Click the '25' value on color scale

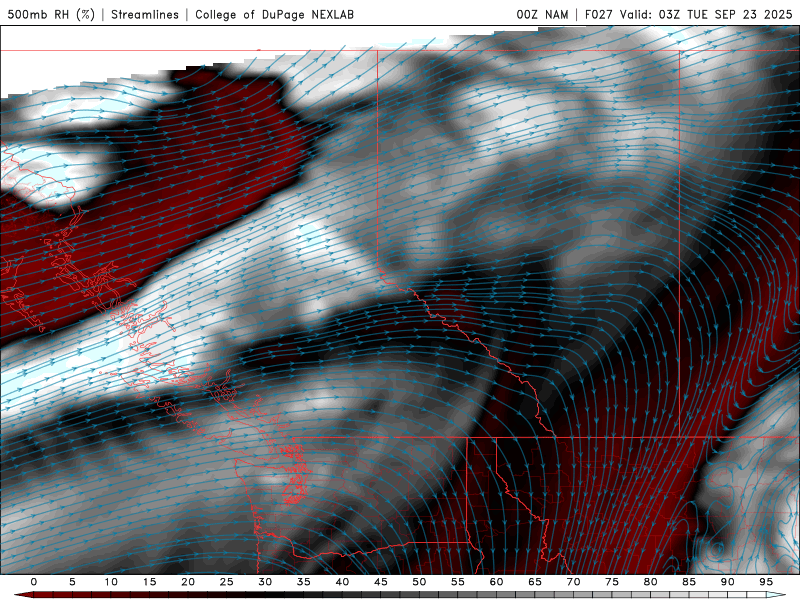(x=227, y=582)
